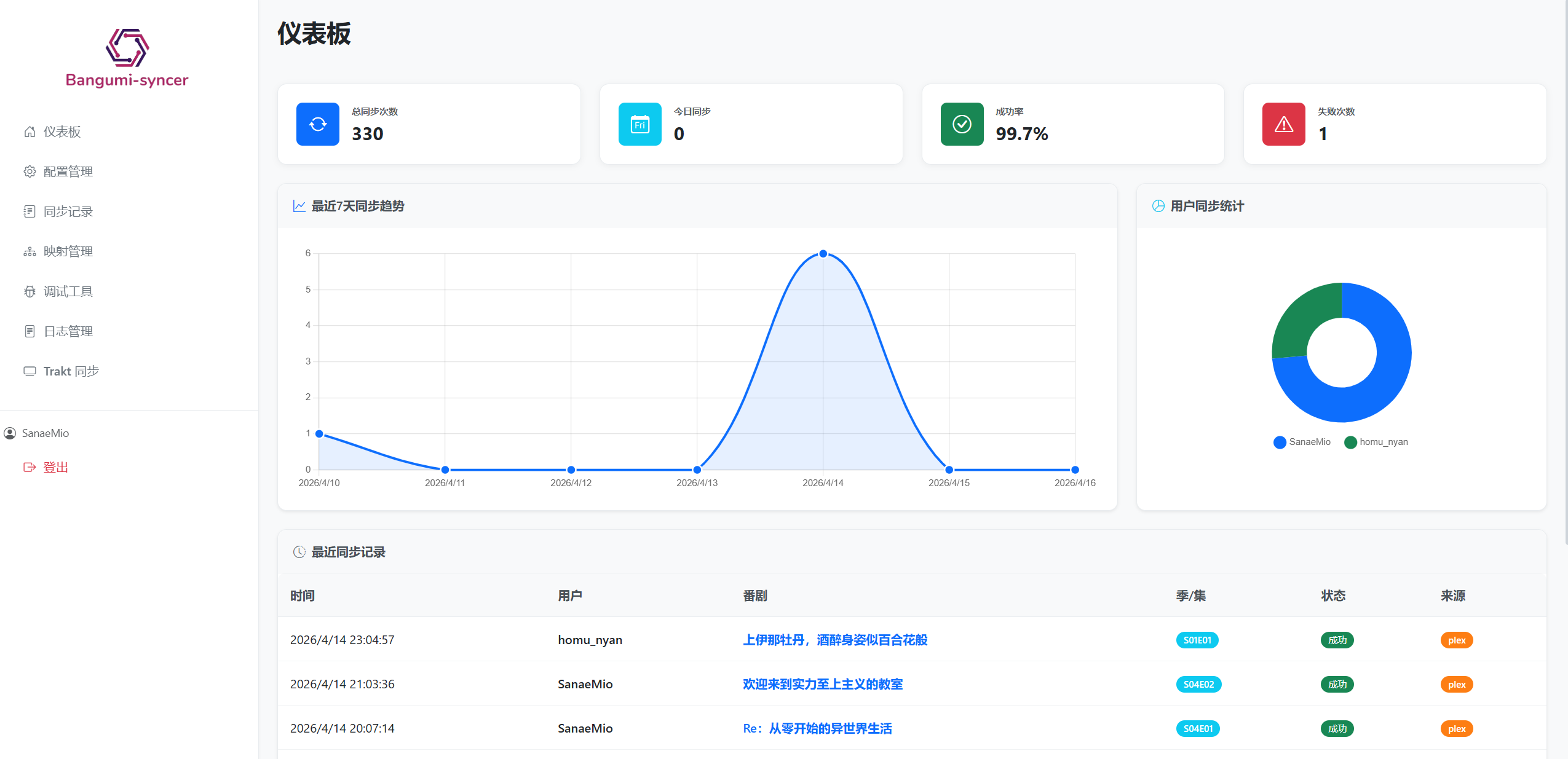
Task: Open 同步记录 via its document icon
Action: (x=30, y=211)
